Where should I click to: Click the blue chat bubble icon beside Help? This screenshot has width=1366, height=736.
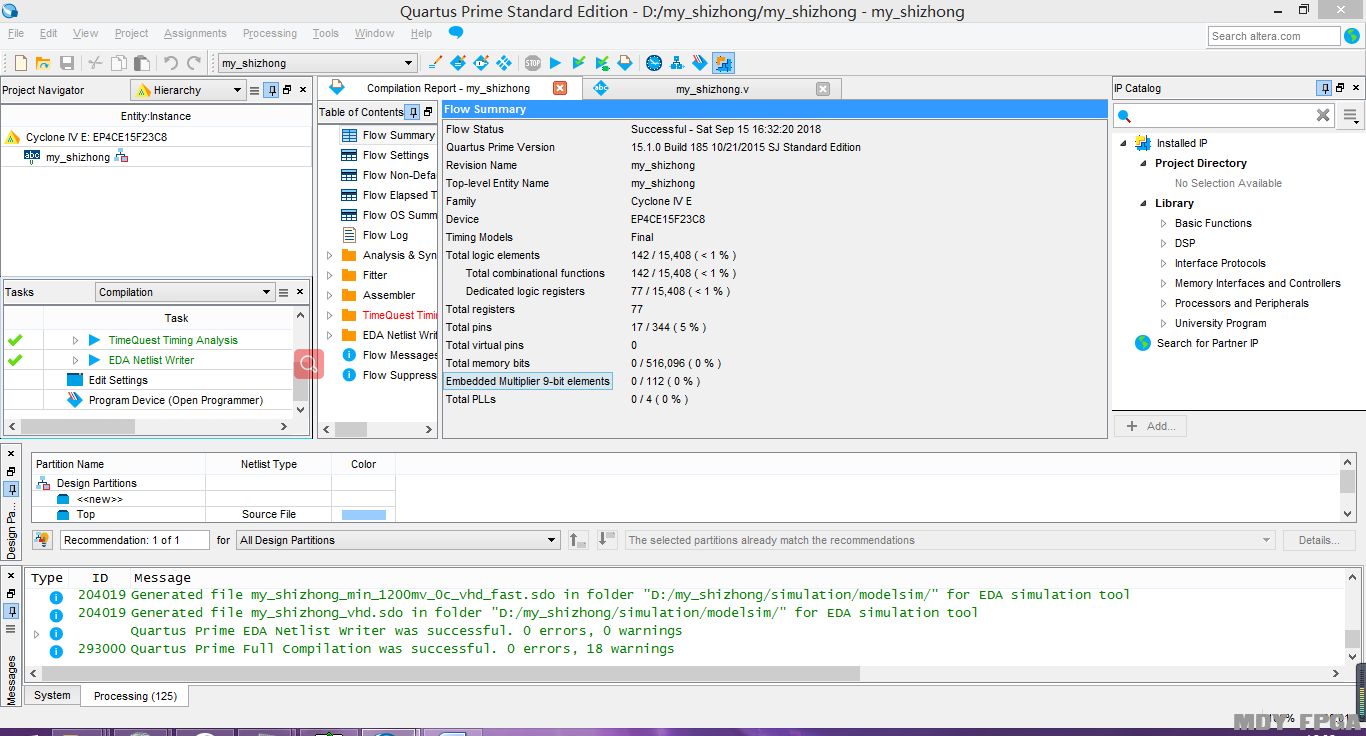pyautogui.click(x=456, y=33)
